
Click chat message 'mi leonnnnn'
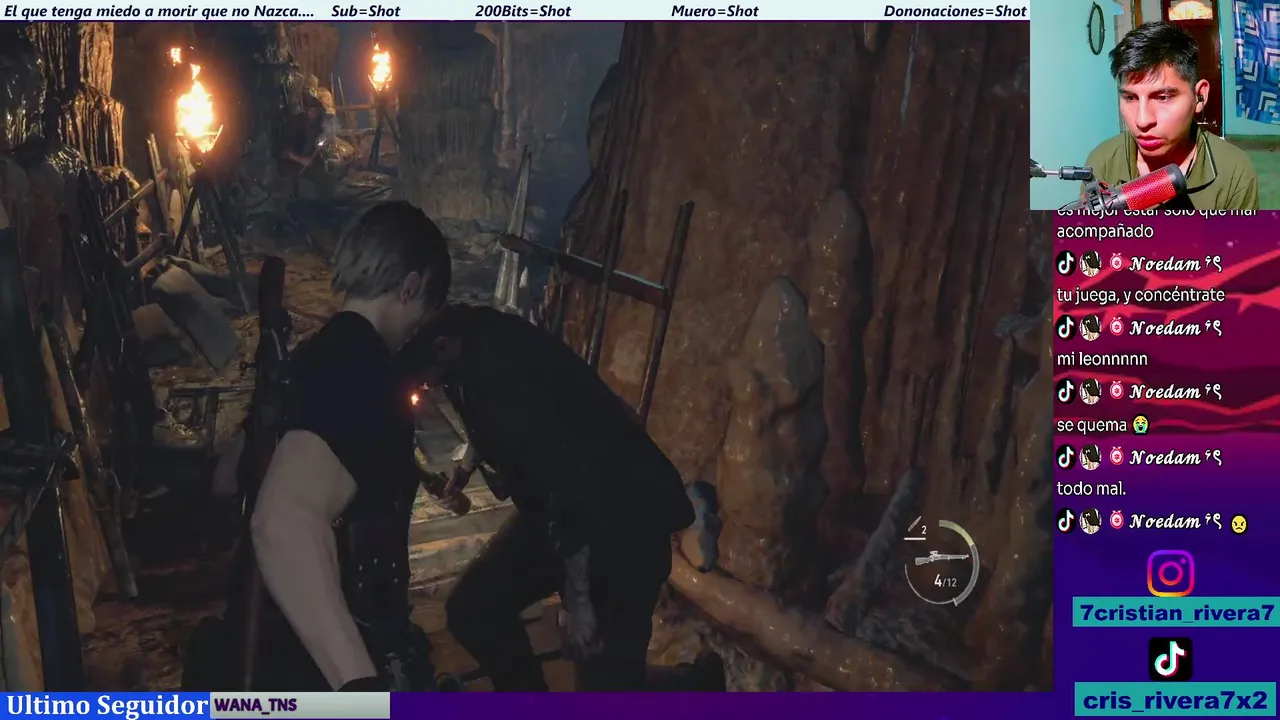(1102, 359)
